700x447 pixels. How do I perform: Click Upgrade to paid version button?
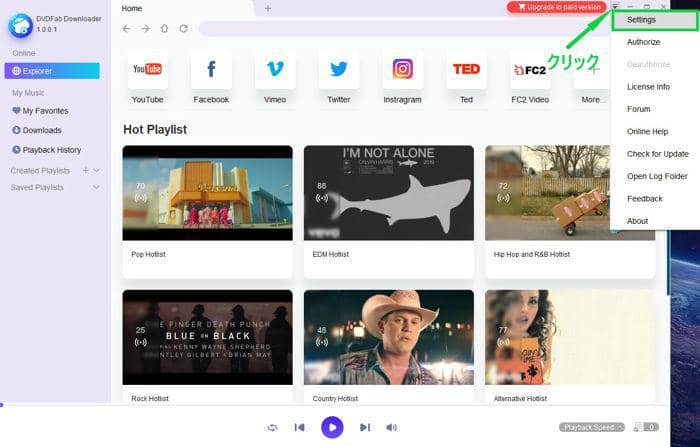pos(557,7)
